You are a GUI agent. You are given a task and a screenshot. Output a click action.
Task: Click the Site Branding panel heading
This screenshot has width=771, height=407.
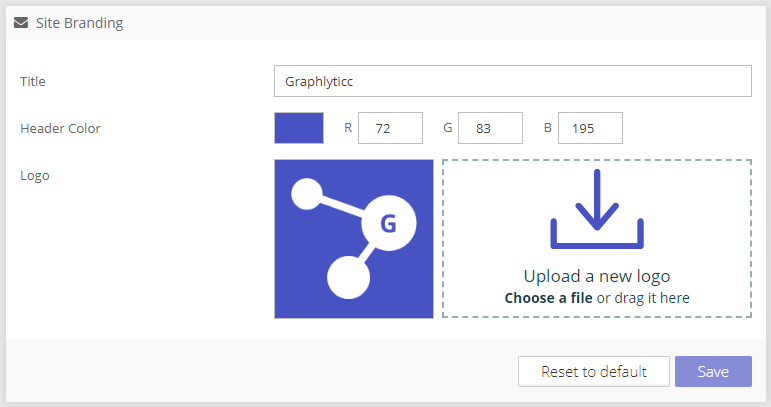pyautogui.click(x=79, y=22)
